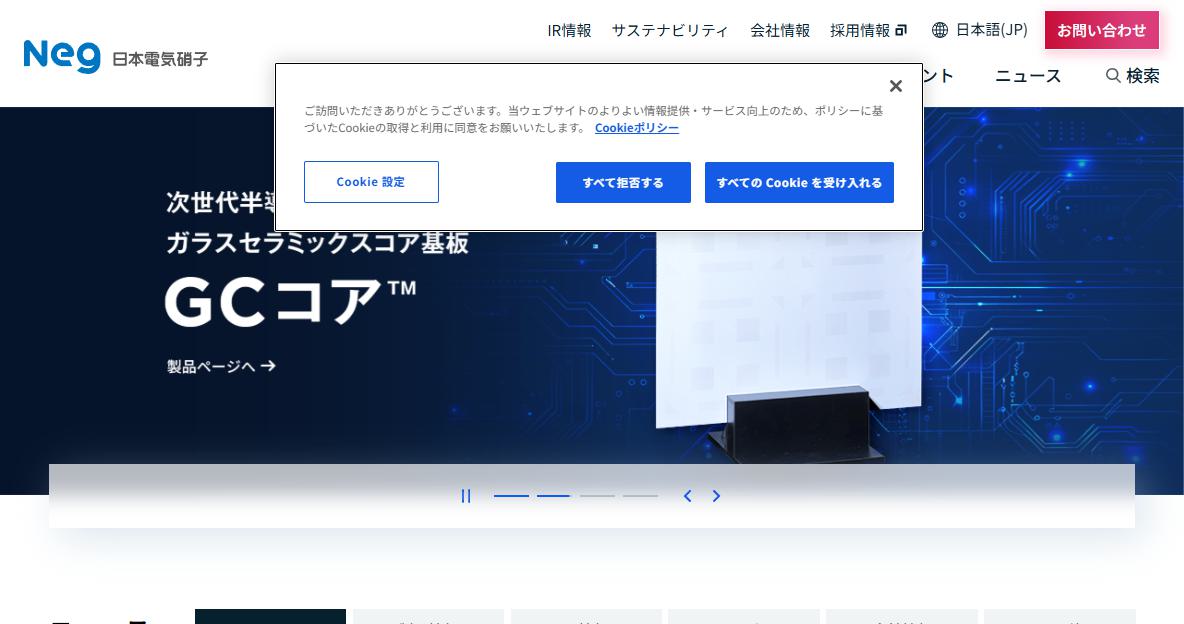Viewport: 1184px width, 624px height.
Task: Click the お問い合わせ contact button
Action: (x=1101, y=30)
